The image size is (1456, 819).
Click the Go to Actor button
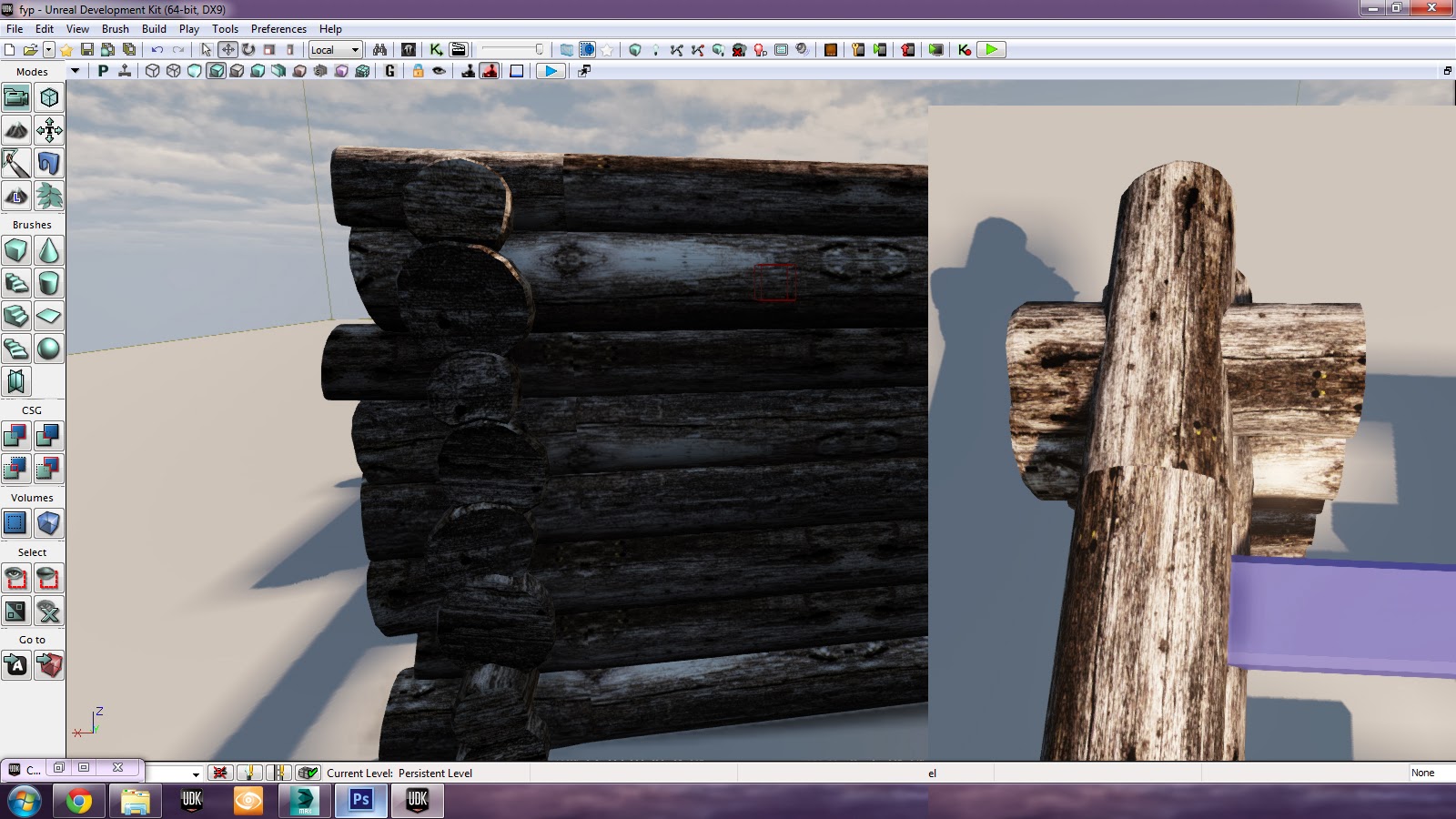tap(15, 665)
